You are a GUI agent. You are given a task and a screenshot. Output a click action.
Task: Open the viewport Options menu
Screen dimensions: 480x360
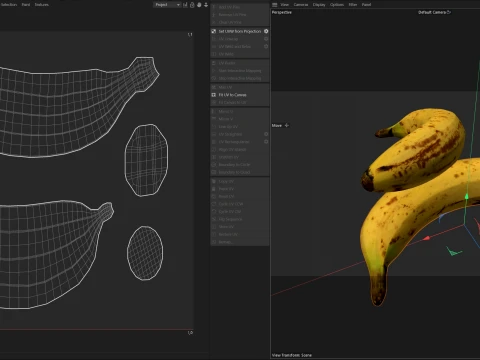click(x=337, y=5)
